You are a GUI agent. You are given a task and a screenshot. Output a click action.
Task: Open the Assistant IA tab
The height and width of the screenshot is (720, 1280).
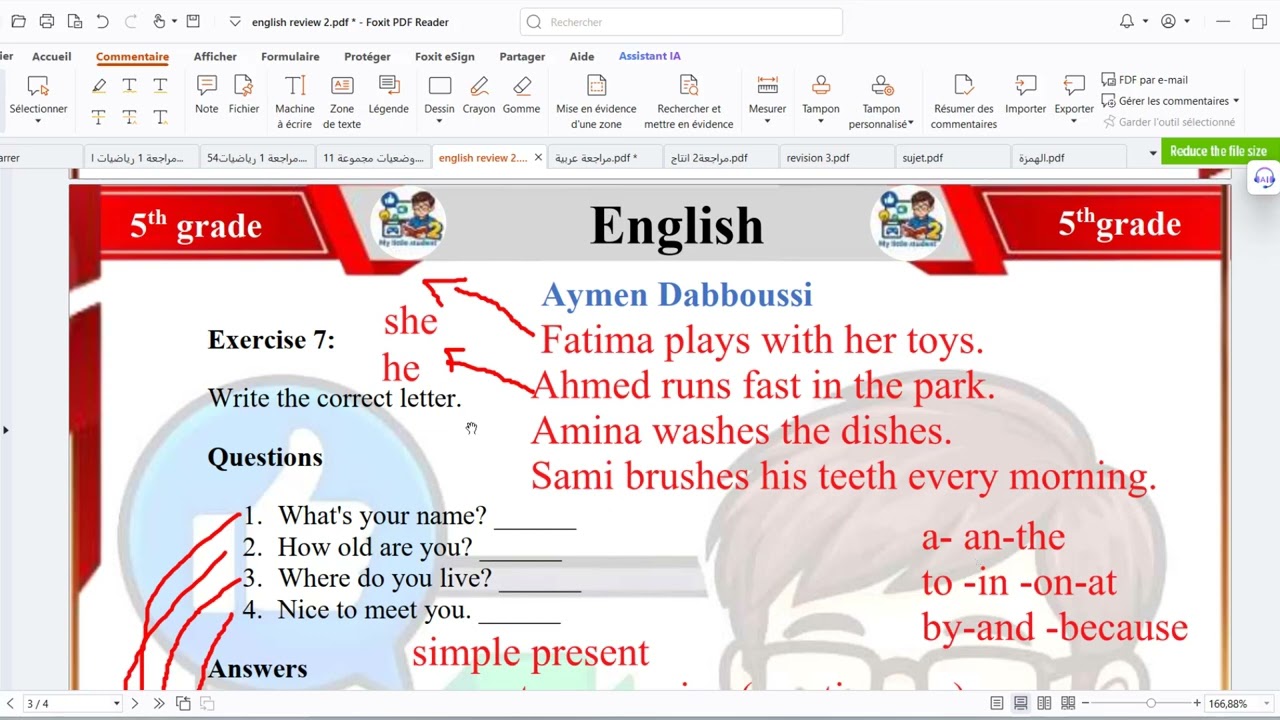tap(650, 56)
